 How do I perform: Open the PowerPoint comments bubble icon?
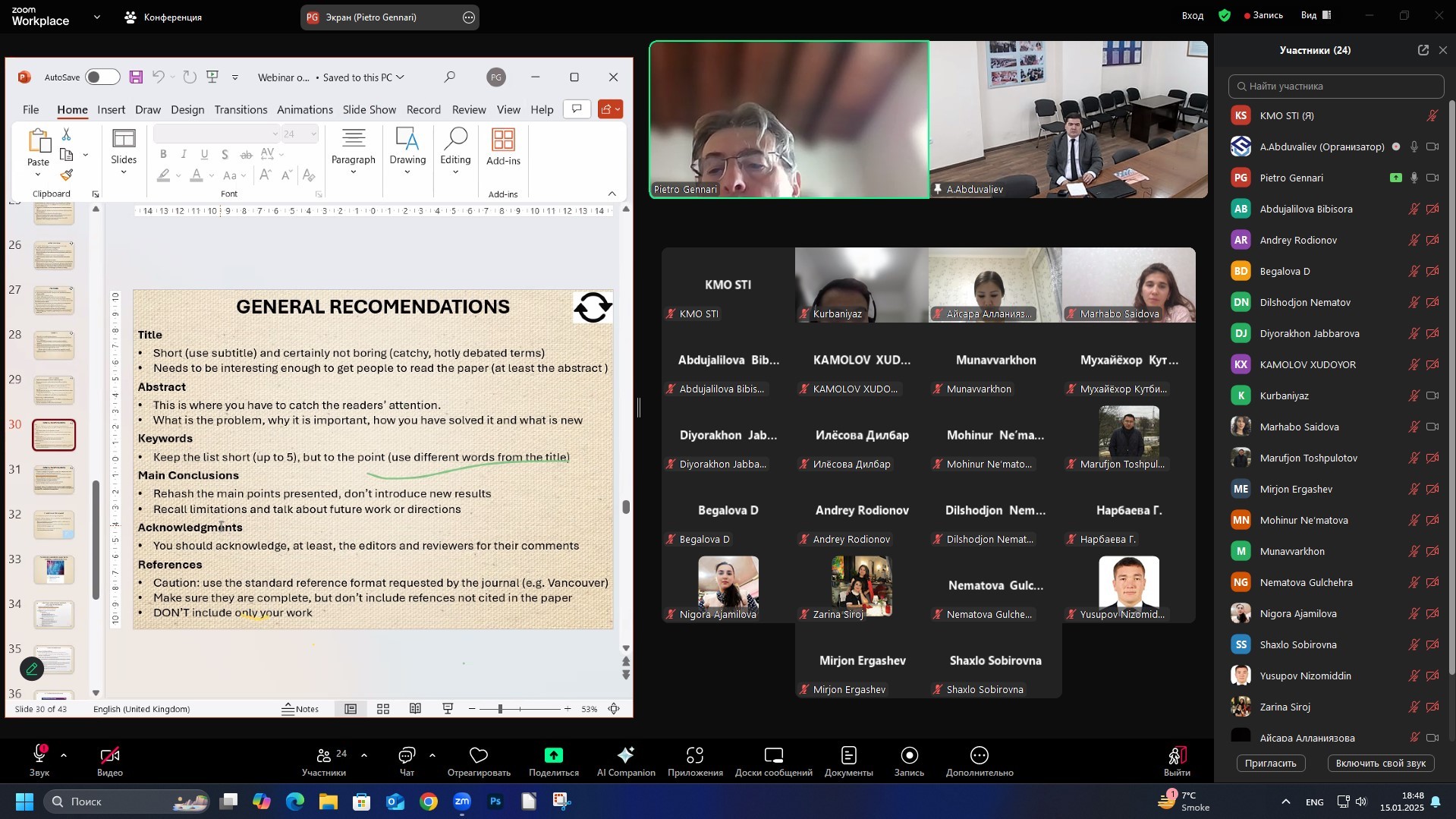pyautogui.click(x=577, y=109)
